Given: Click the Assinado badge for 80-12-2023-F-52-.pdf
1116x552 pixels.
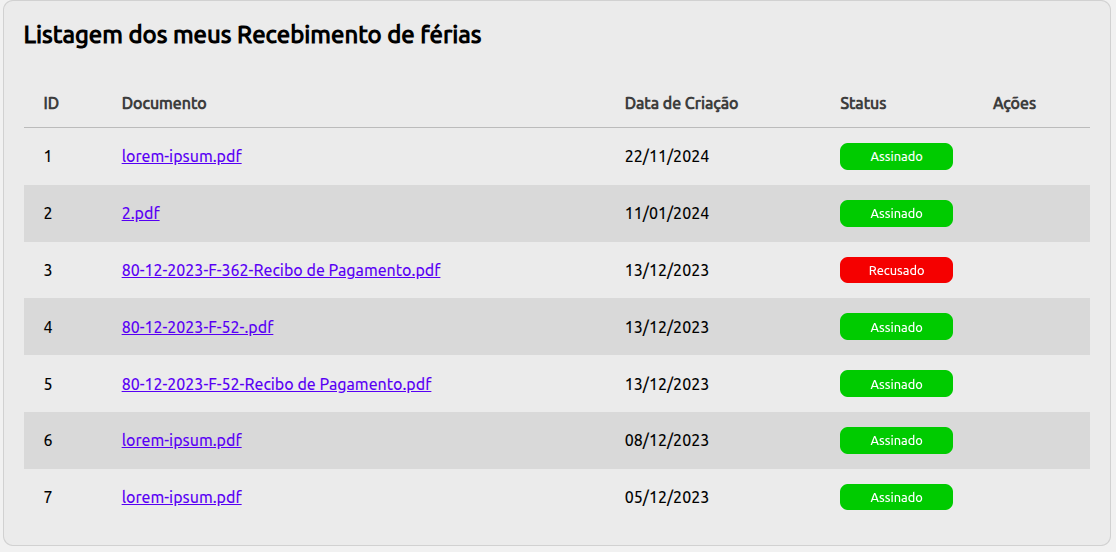Looking at the screenshot, I should tap(896, 327).
